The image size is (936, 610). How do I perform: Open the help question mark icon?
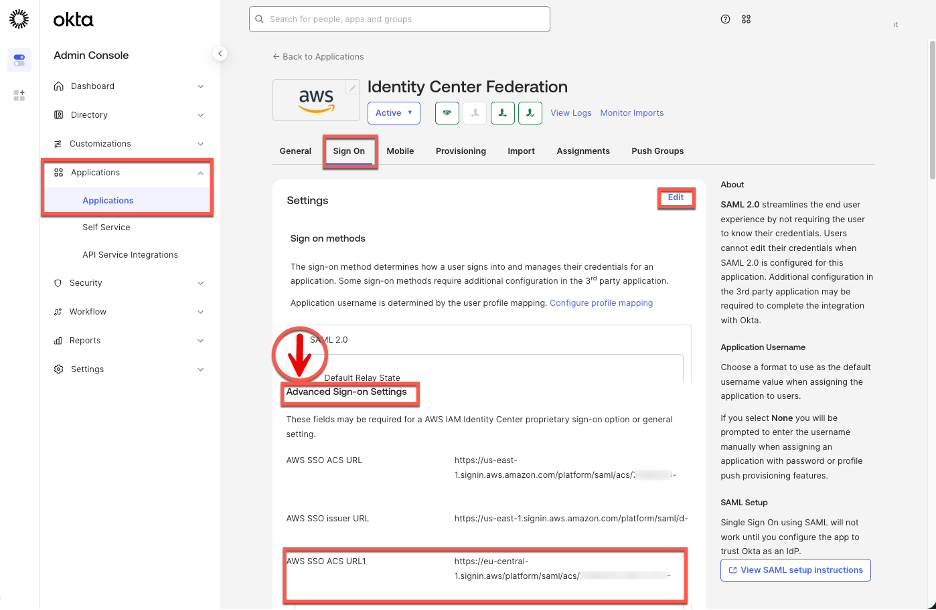pos(725,19)
